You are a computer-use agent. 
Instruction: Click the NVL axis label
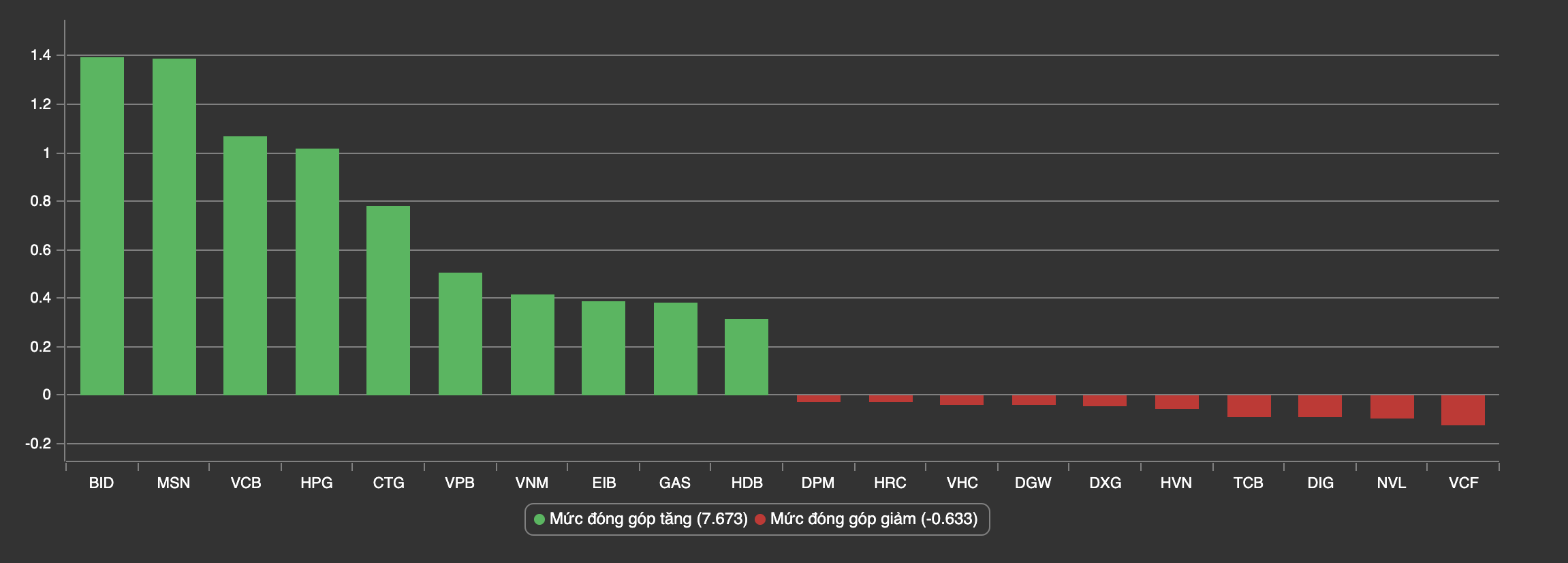click(x=1392, y=483)
